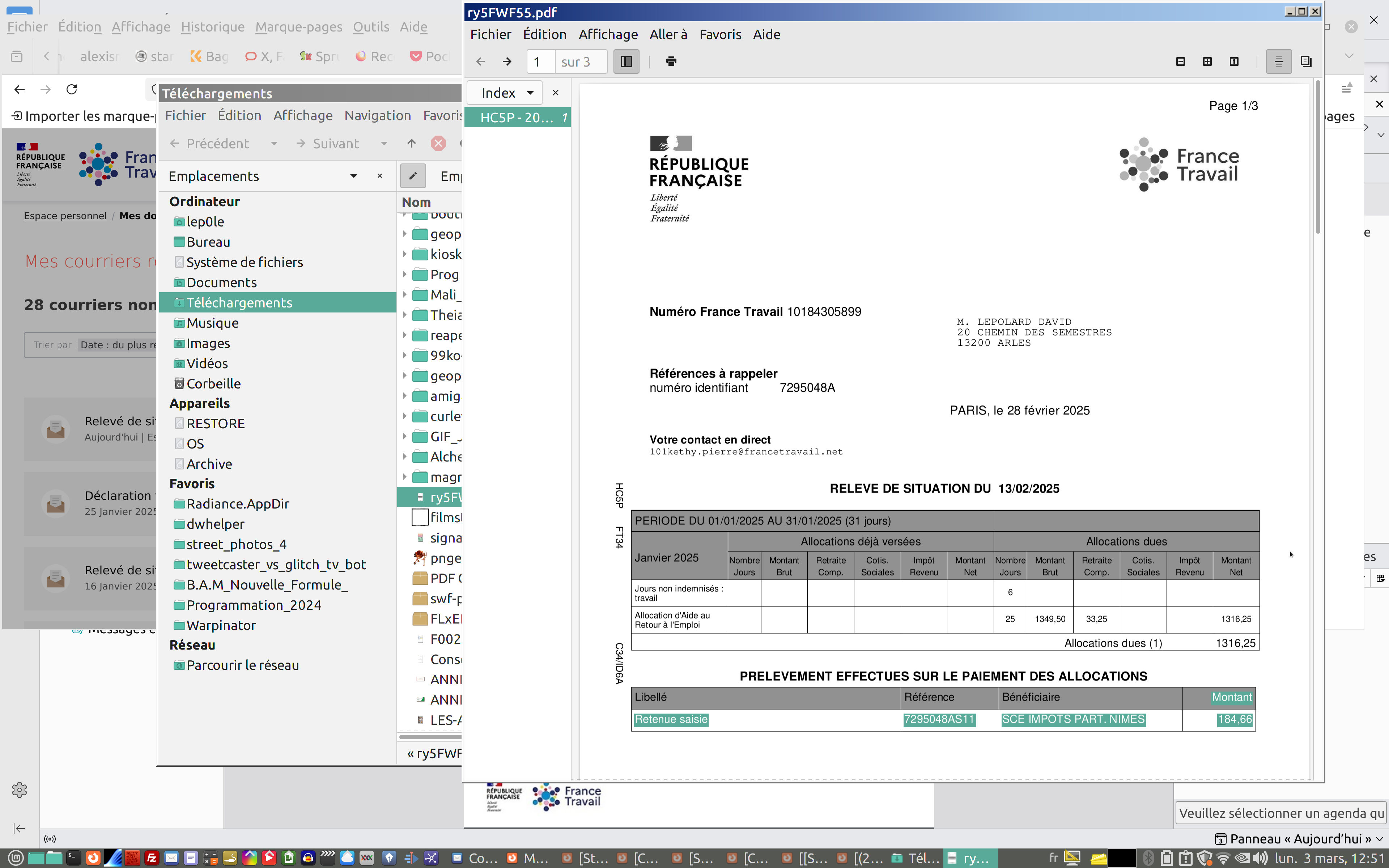Click the HC5P index entry
The height and width of the screenshot is (868, 1389).
[x=517, y=118]
